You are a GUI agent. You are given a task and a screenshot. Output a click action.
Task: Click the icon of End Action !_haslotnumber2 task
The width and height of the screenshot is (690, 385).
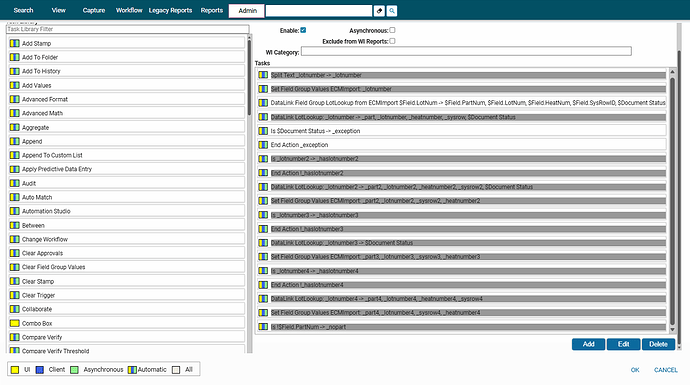point(263,173)
